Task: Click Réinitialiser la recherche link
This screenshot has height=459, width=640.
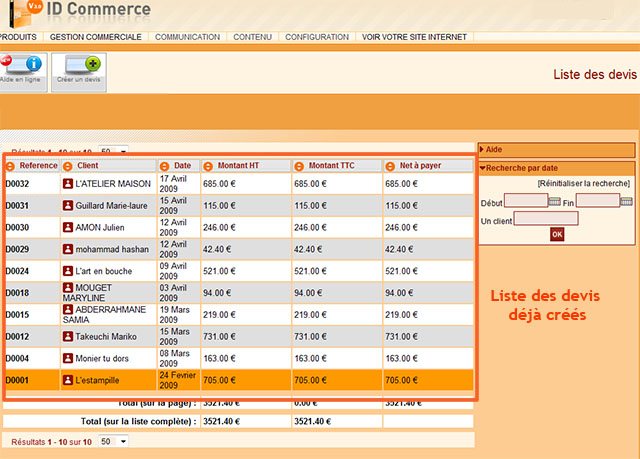Action: [584, 184]
